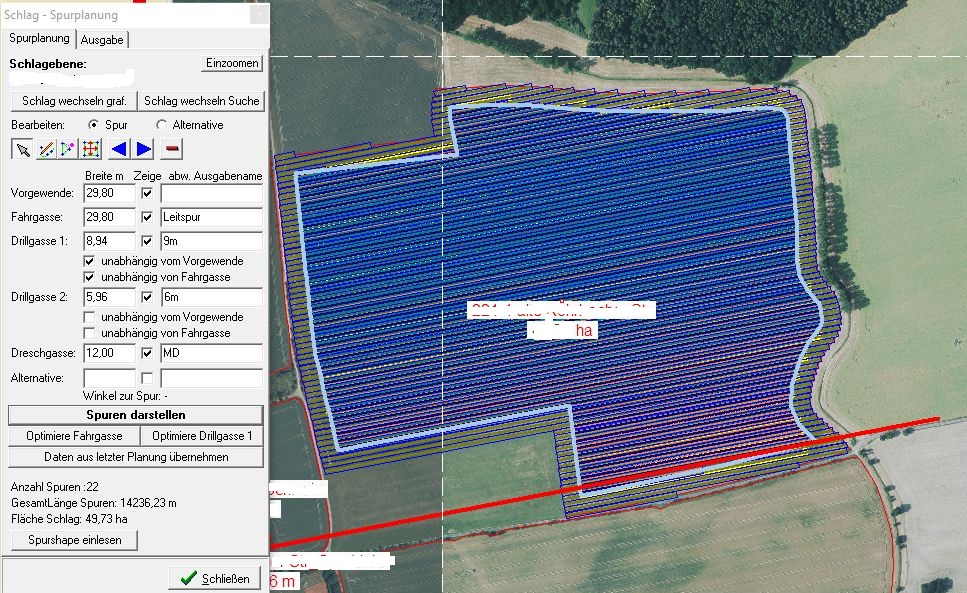Click the blue left arrow icon

119,149
